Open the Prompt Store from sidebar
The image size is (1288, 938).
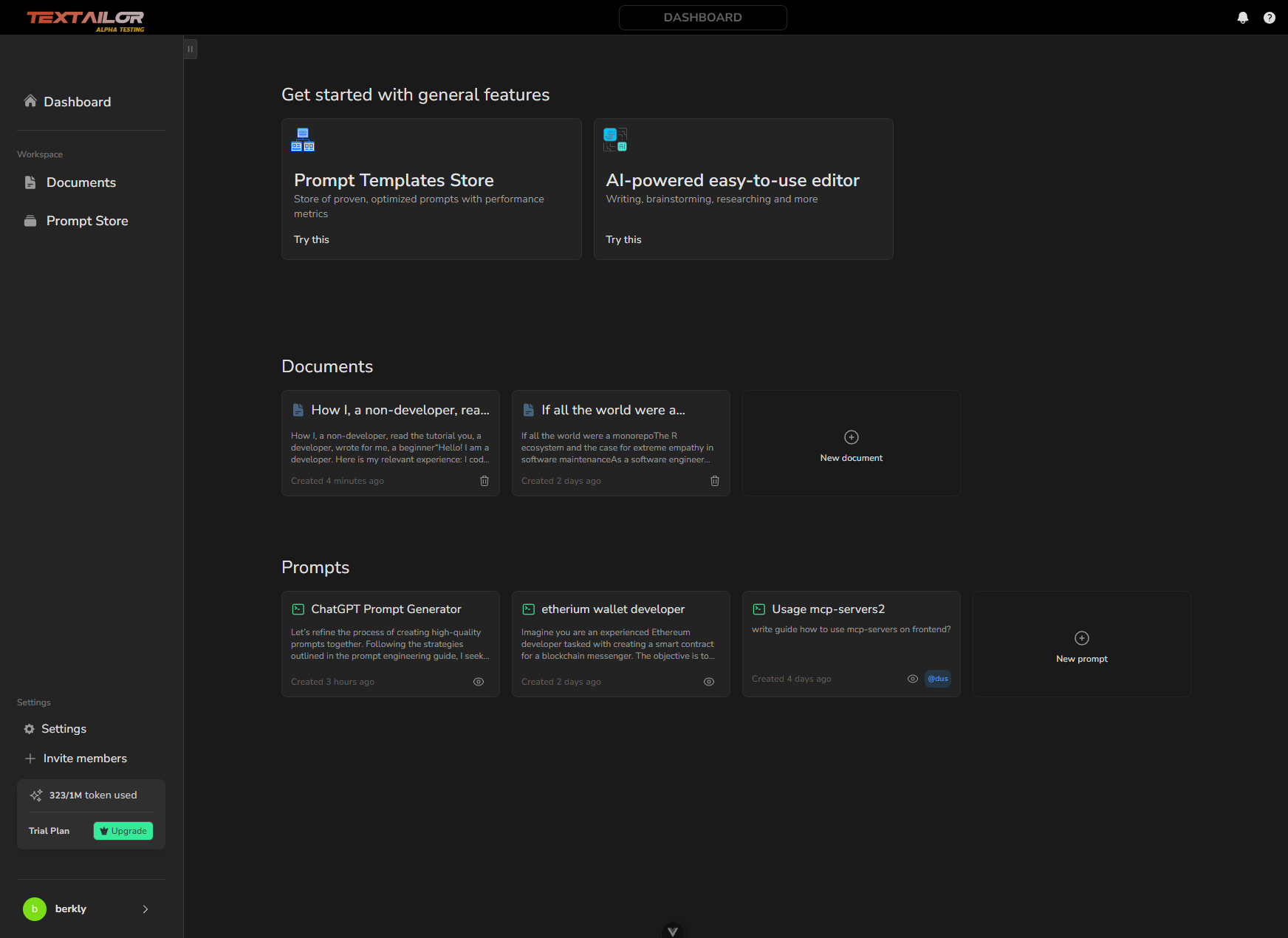pyautogui.click(x=86, y=220)
